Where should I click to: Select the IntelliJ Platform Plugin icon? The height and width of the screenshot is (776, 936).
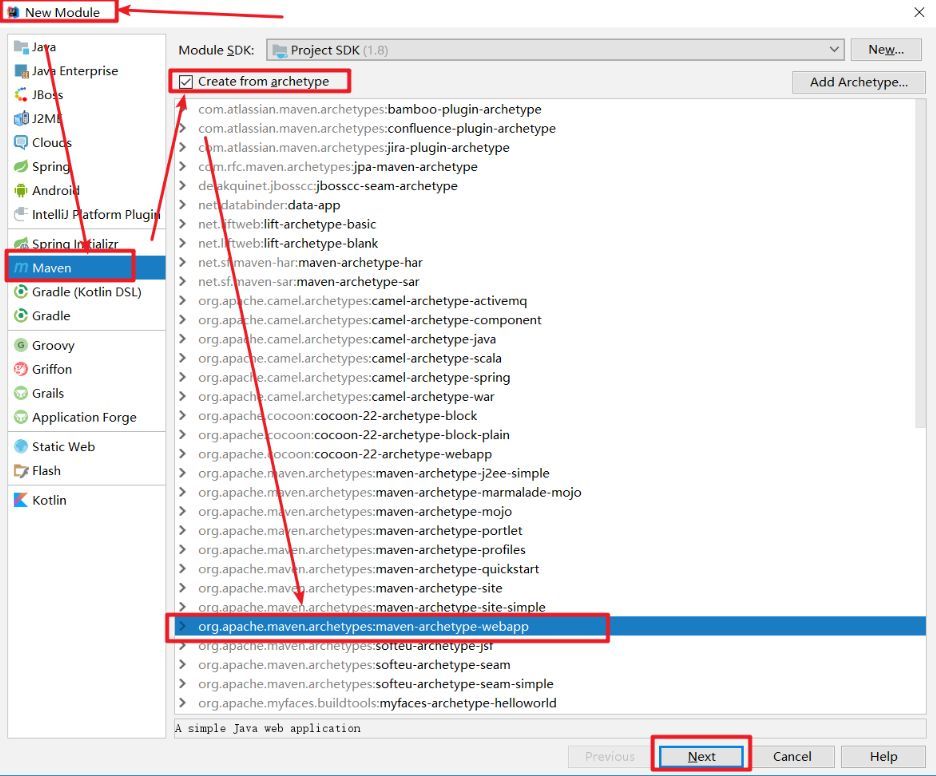(21, 214)
